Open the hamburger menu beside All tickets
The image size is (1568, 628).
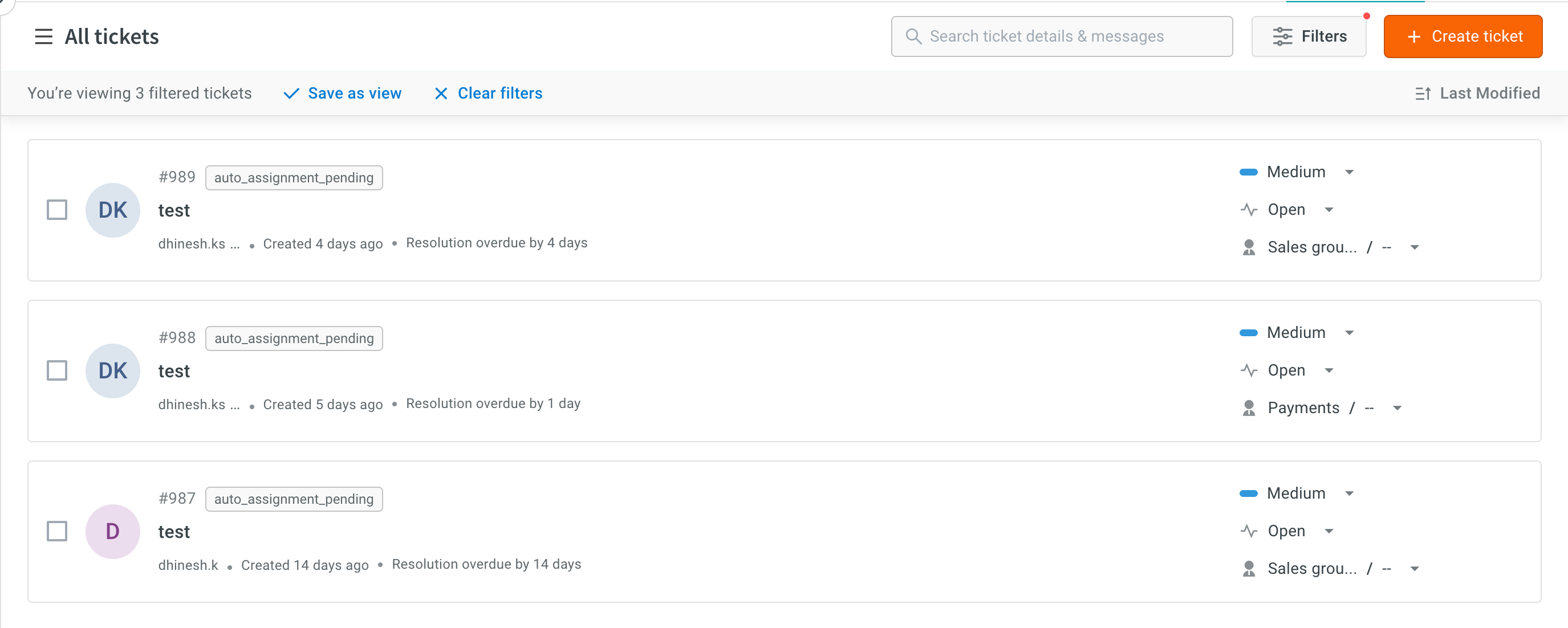click(x=43, y=36)
